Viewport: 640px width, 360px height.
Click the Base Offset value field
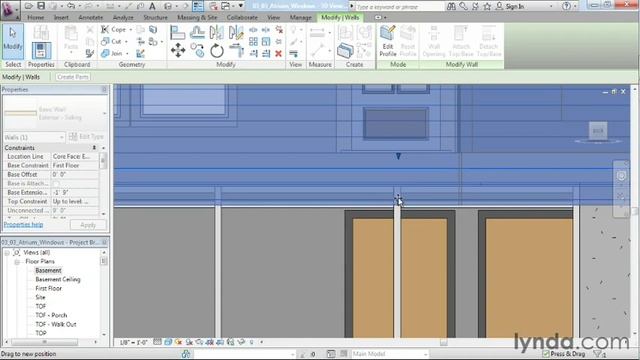coord(75,174)
